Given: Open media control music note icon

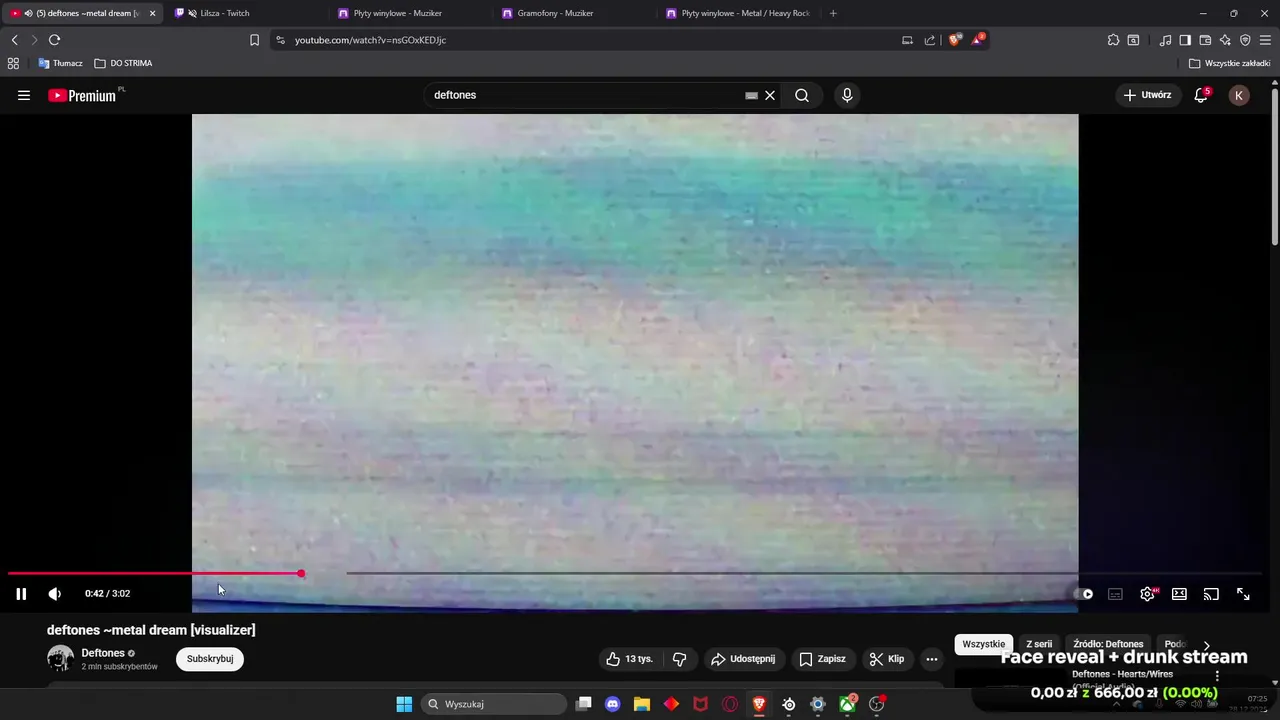Looking at the screenshot, I should pyautogui.click(x=1165, y=40).
